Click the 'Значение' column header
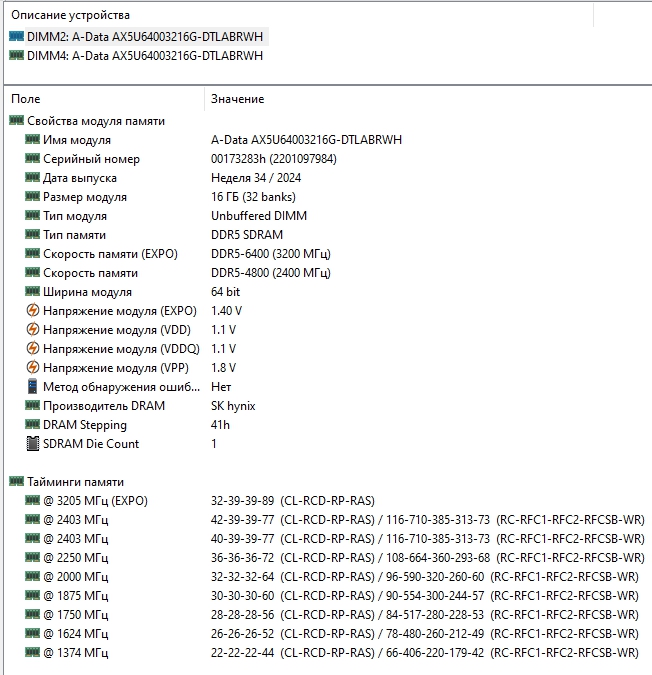The image size is (652, 675). [238, 99]
